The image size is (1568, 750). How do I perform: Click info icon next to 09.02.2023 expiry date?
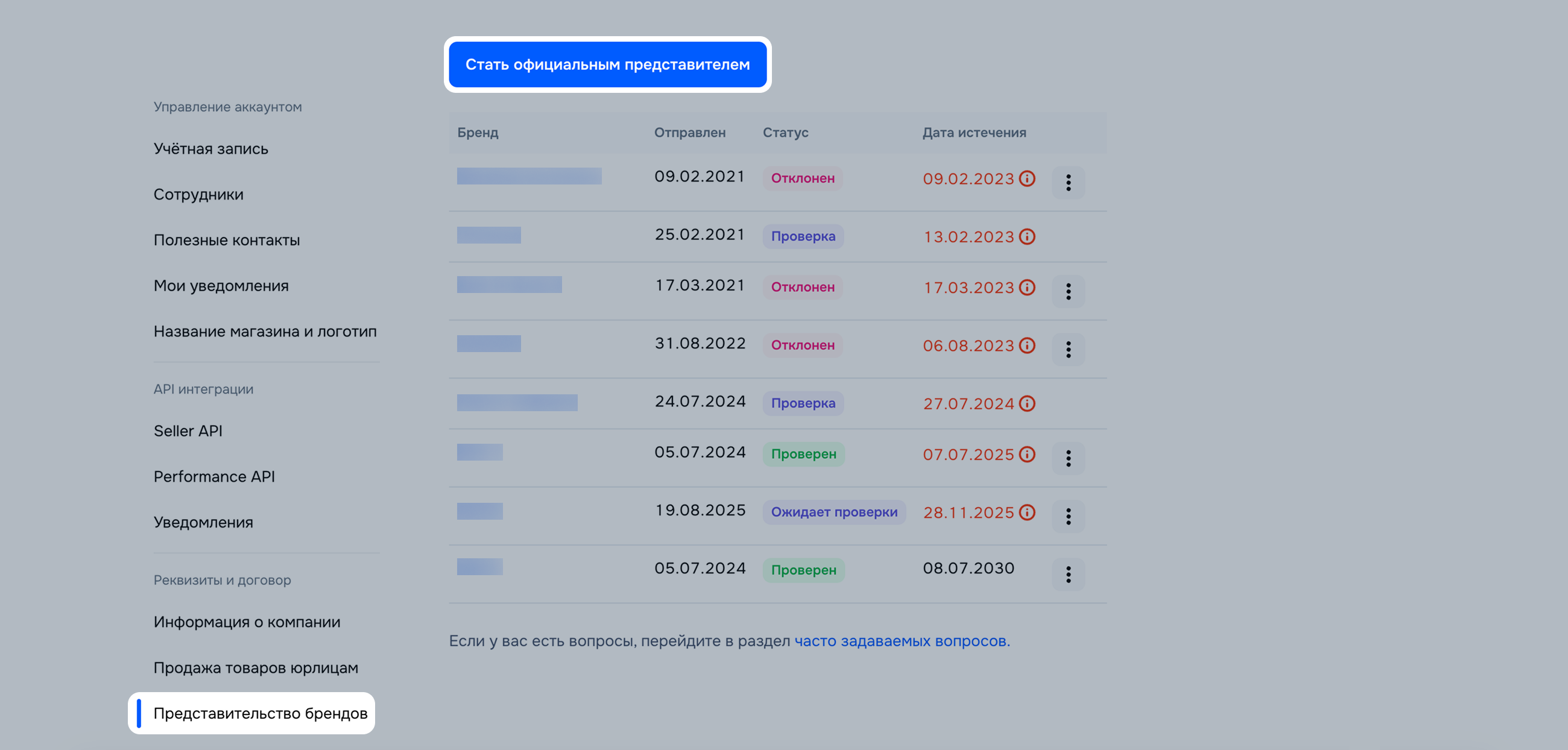(1027, 179)
